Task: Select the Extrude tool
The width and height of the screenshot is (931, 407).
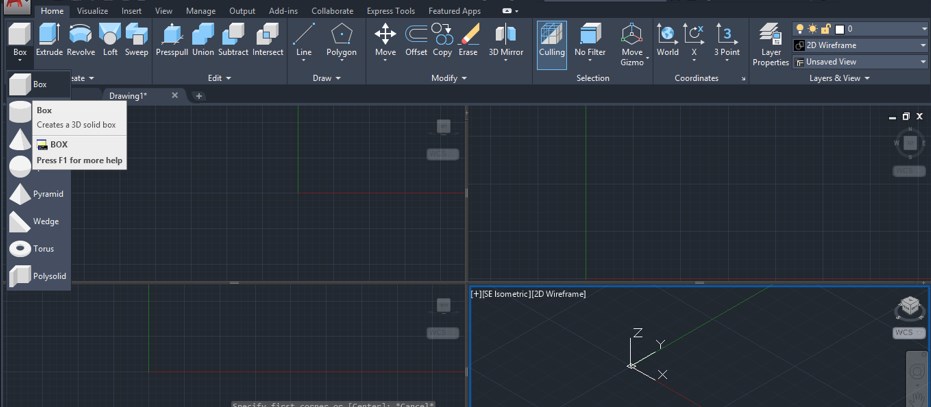Action: (x=49, y=40)
